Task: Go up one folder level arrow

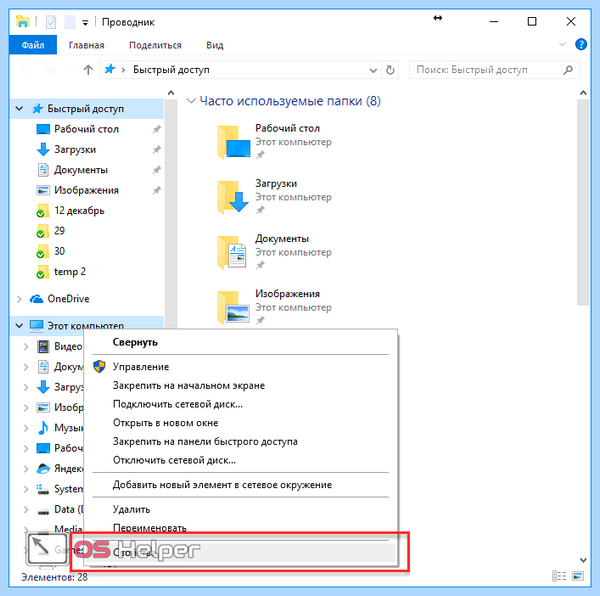Action: pos(88,70)
